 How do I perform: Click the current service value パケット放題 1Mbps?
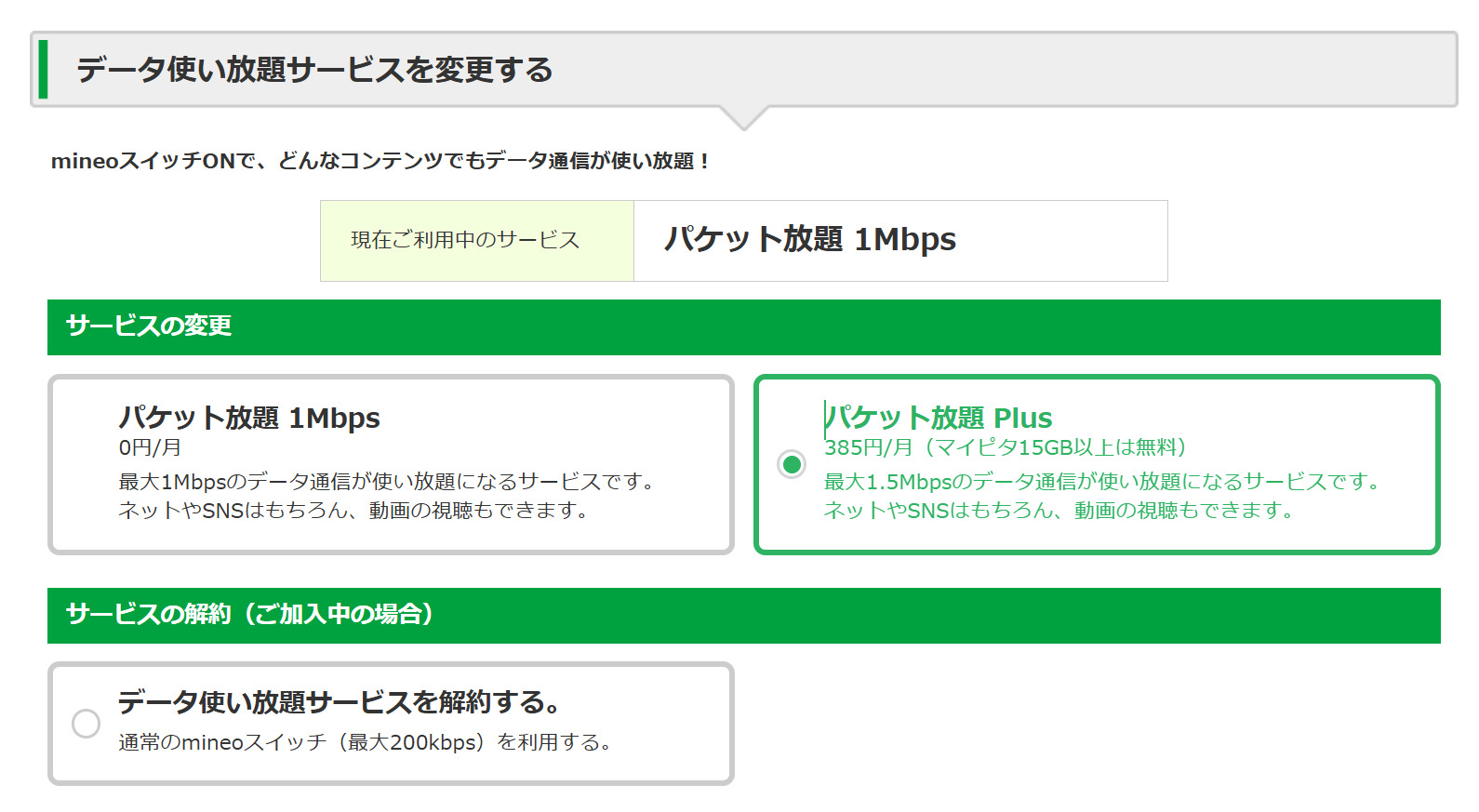[x=809, y=240]
